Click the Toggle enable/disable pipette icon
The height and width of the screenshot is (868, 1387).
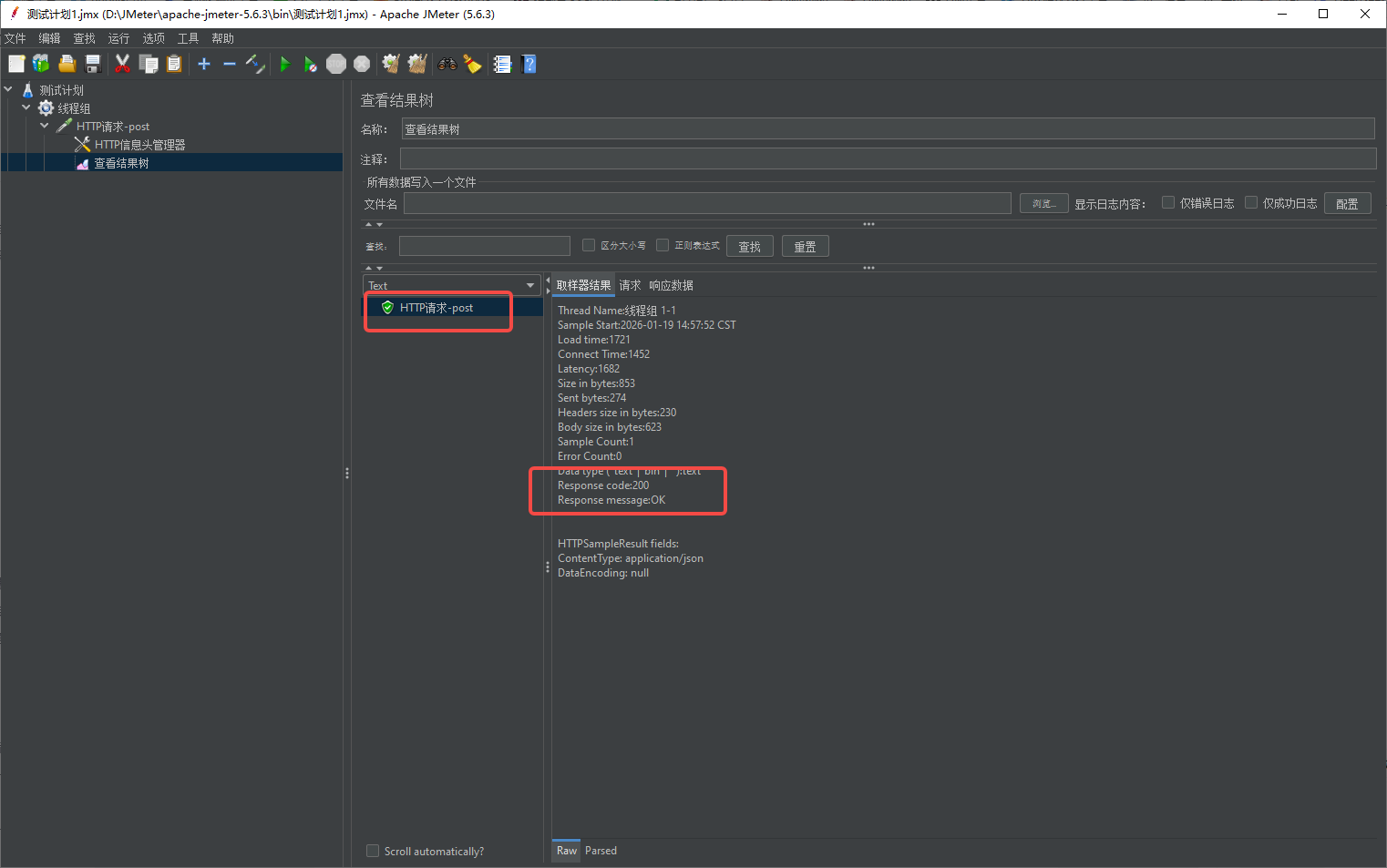click(255, 64)
